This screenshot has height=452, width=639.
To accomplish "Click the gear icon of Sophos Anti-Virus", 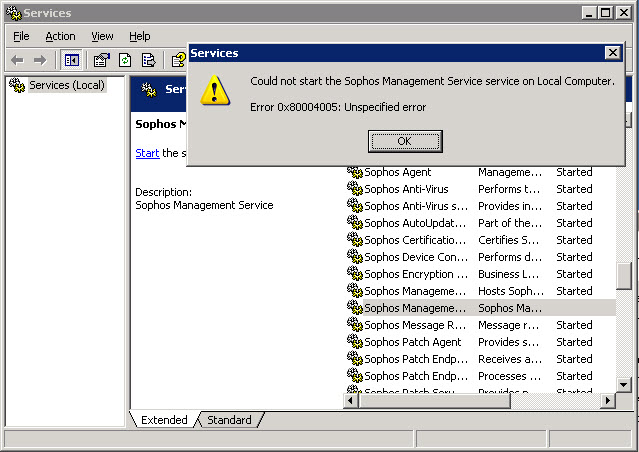I will [355, 189].
